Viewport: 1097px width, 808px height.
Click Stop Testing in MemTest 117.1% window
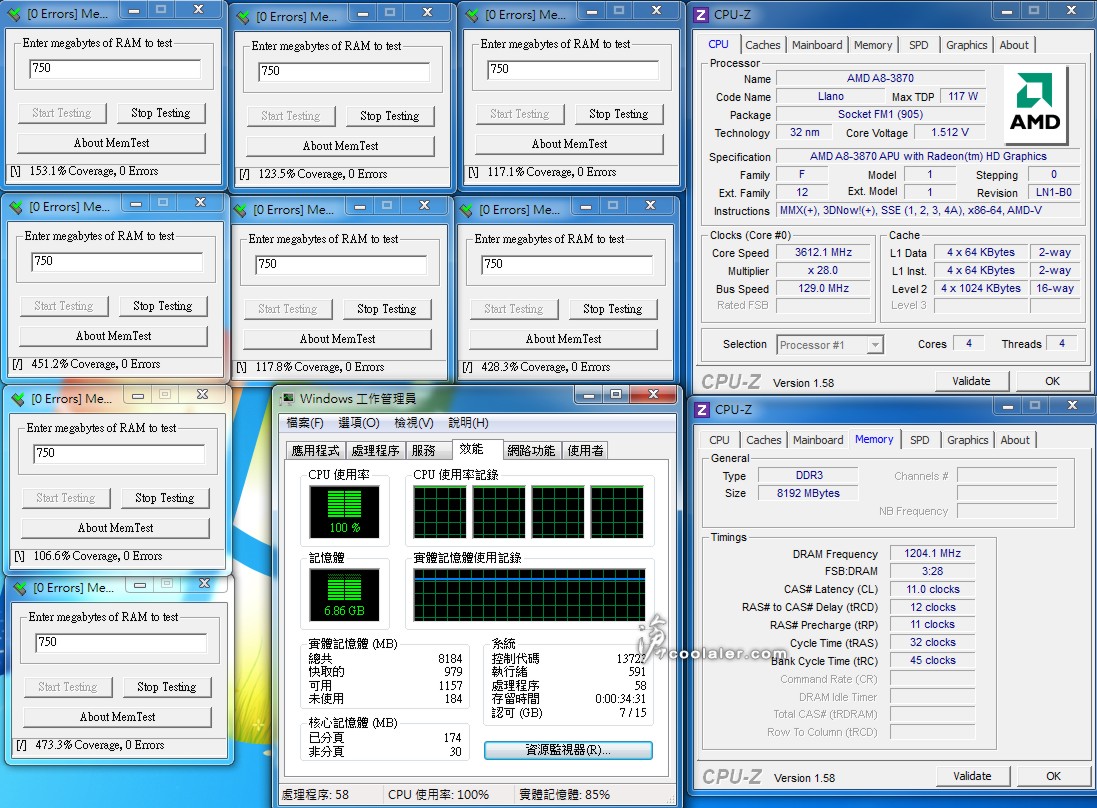coord(618,114)
